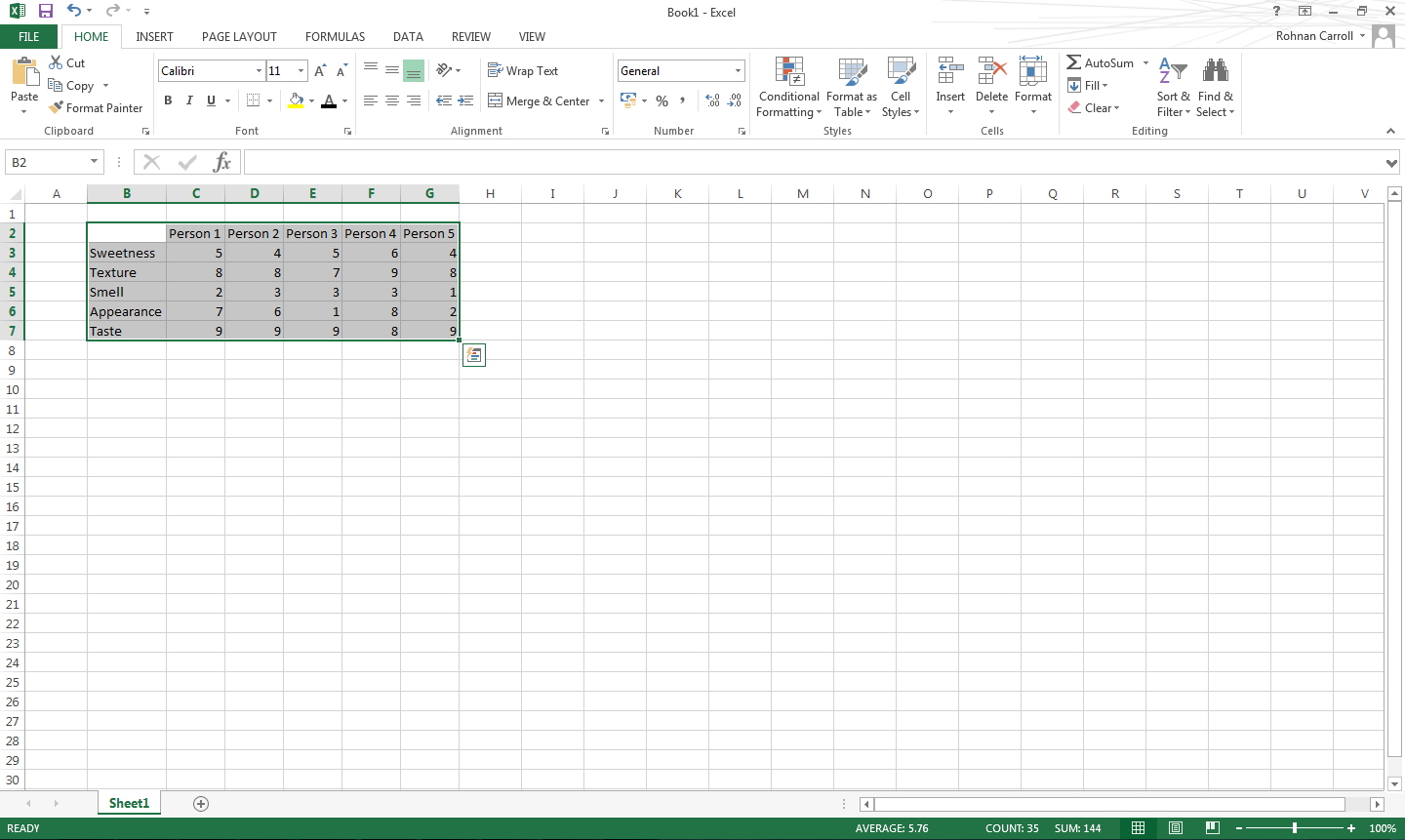Toggle Bold formatting

pos(168,100)
